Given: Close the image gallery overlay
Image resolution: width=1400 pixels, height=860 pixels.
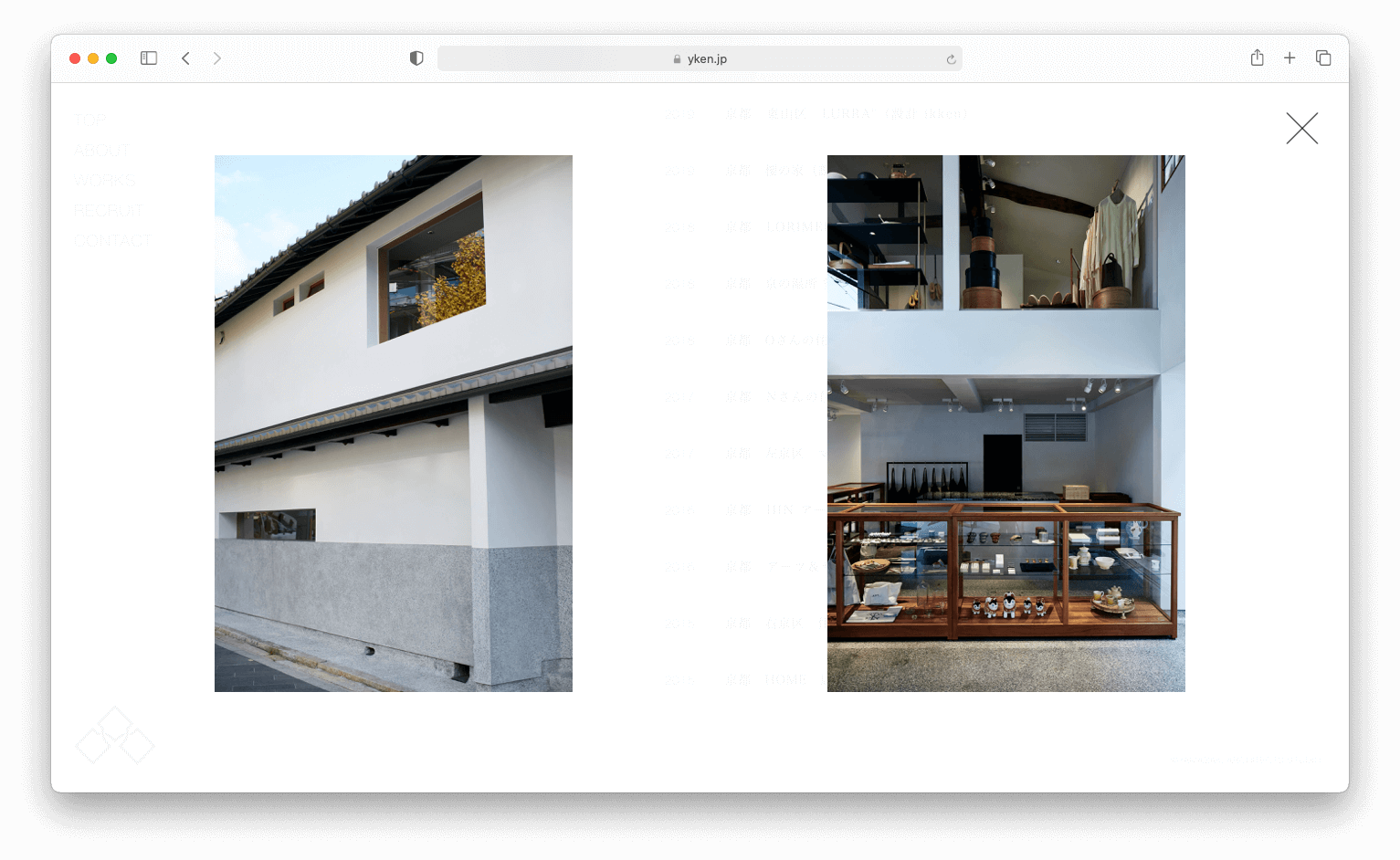Looking at the screenshot, I should (1301, 129).
